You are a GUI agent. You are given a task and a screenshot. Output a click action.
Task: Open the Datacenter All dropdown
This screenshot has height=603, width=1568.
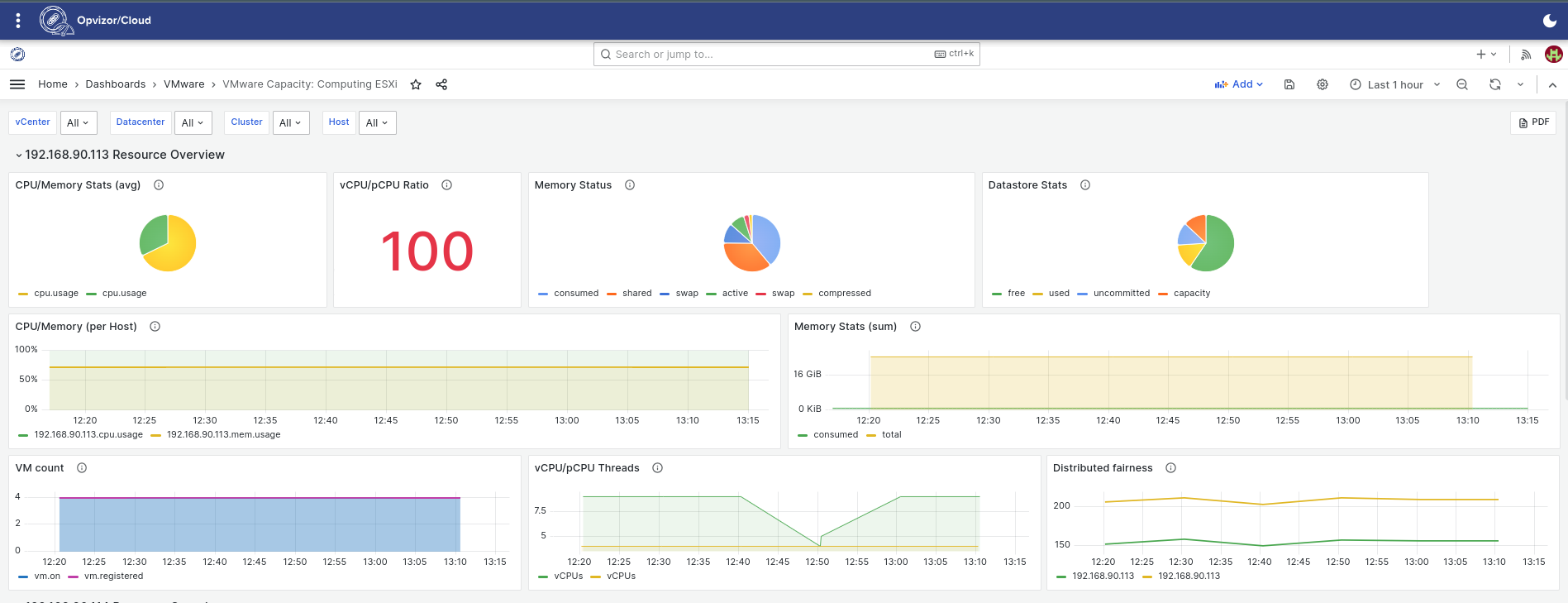193,122
